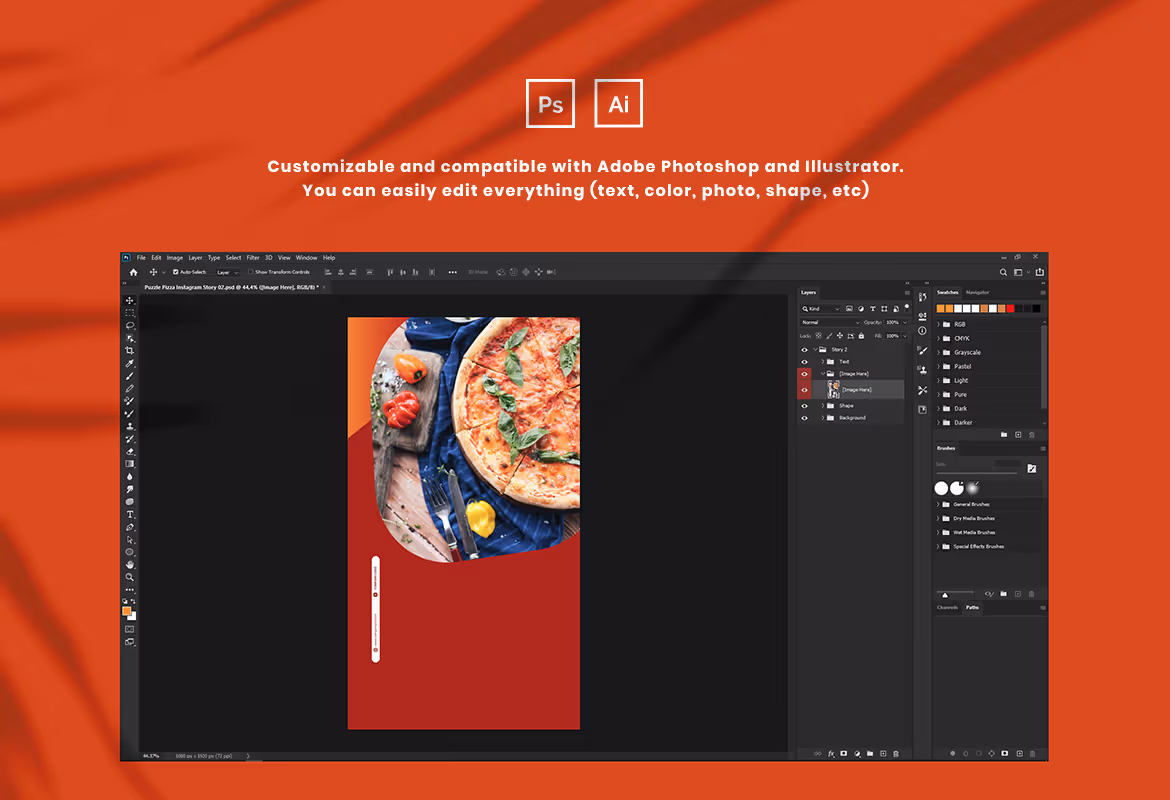Open three-dot more options in options bar
Image resolution: width=1170 pixels, height=800 pixels.
[x=452, y=272]
